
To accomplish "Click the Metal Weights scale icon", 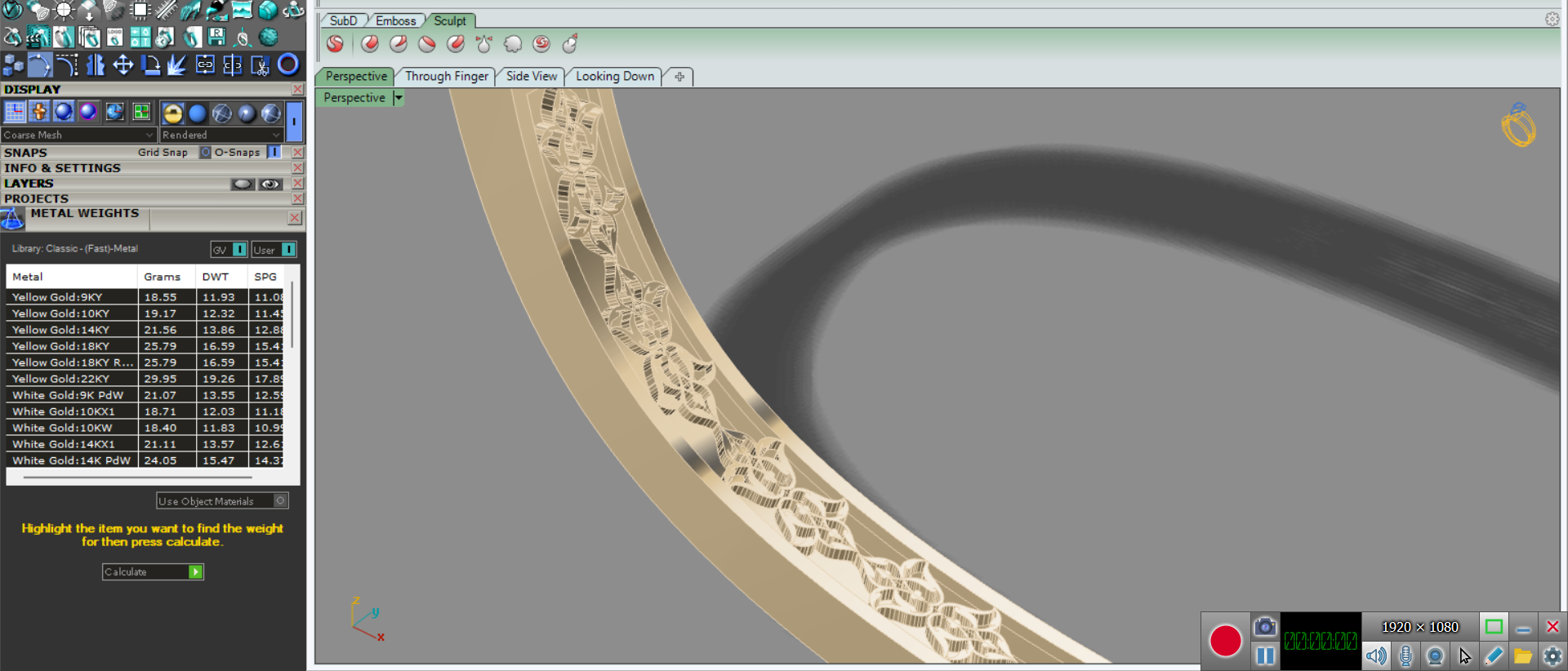I will (12, 219).
